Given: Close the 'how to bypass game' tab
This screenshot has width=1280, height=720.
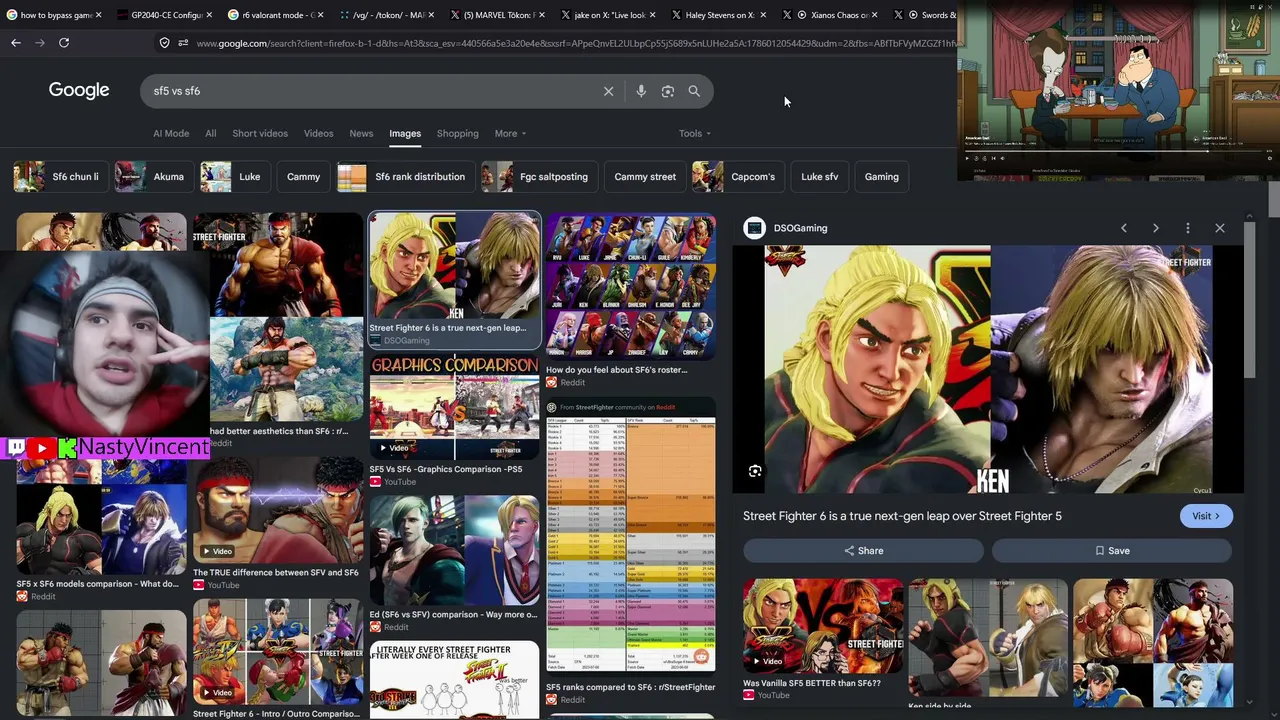Looking at the screenshot, I should [98, 15].
